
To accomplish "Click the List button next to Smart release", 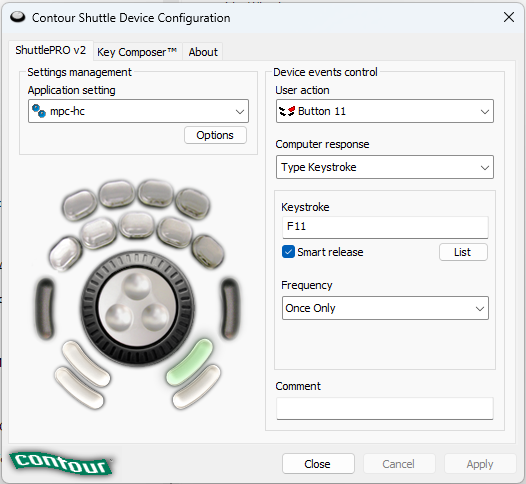I will (x=463, y=252).
